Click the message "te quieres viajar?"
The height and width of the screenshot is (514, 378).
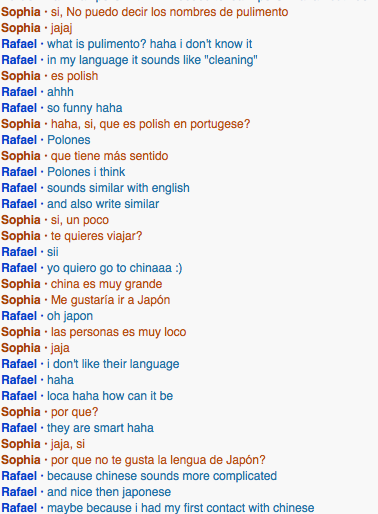(96, 236)
